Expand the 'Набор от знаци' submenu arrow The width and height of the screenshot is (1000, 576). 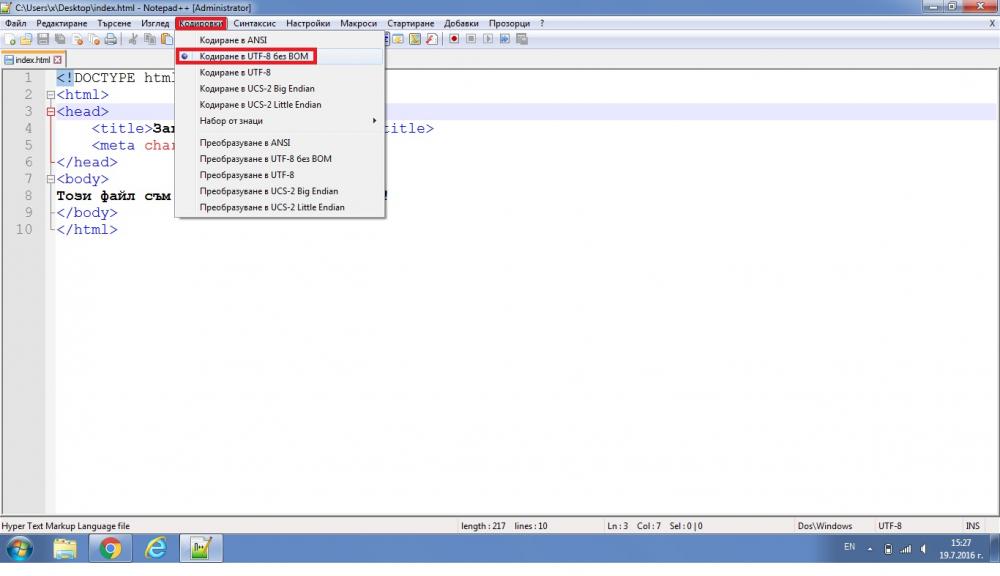pos(374,121)
